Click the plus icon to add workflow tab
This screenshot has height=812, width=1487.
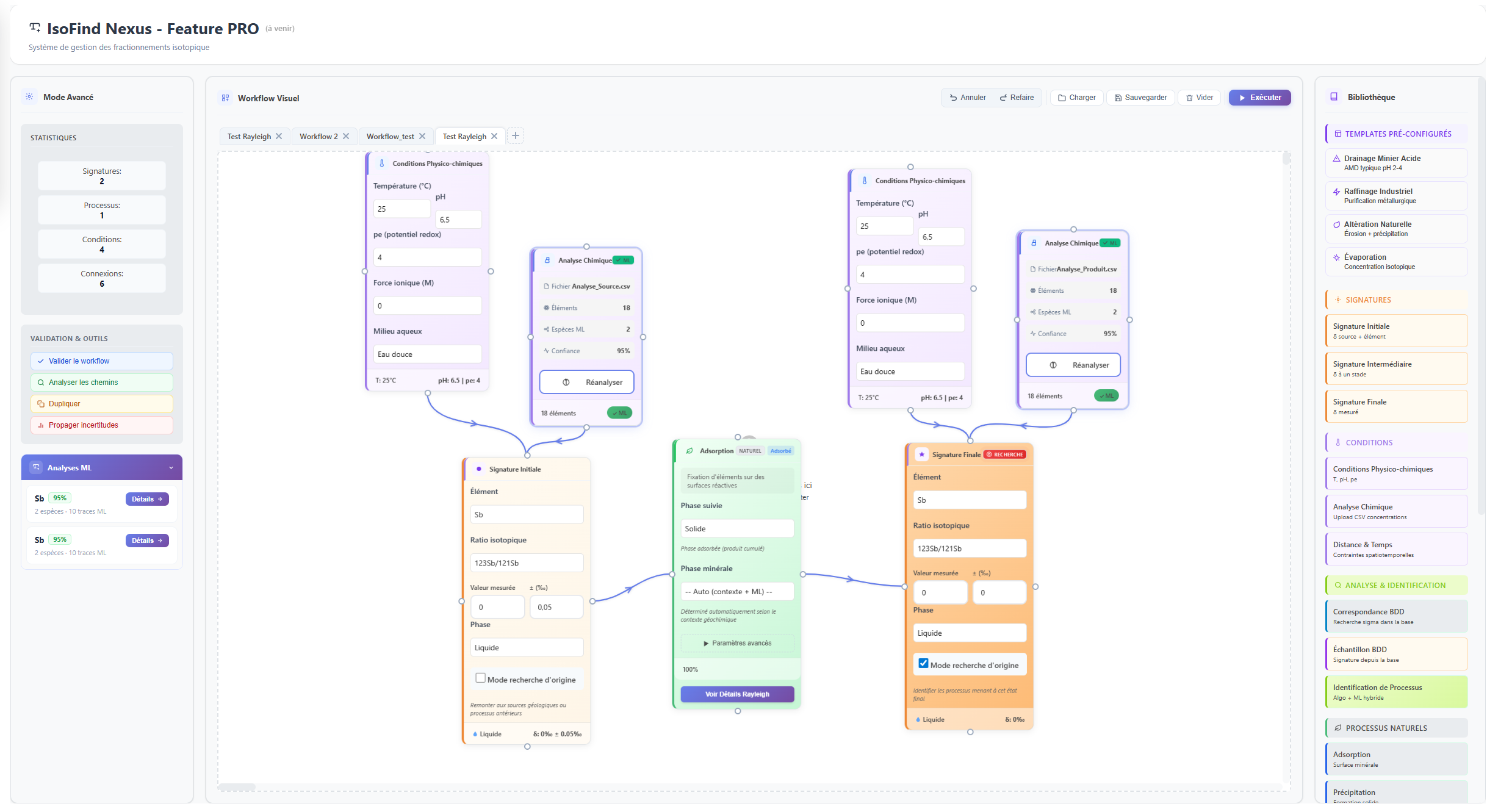(x=516, y=136)
